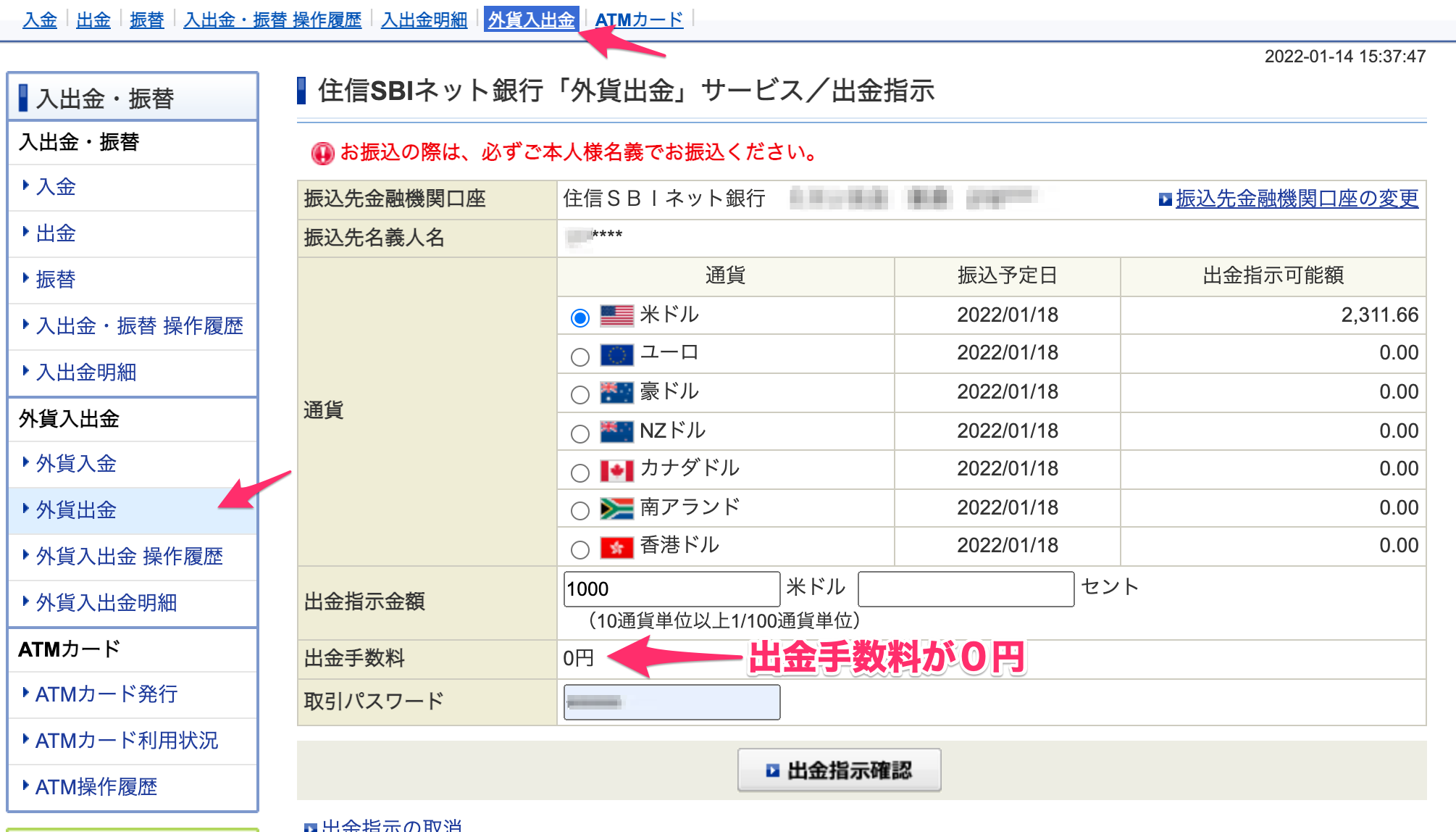
Task: Click the red warning icon beside お振込の際は
Action: coord(322,153)
